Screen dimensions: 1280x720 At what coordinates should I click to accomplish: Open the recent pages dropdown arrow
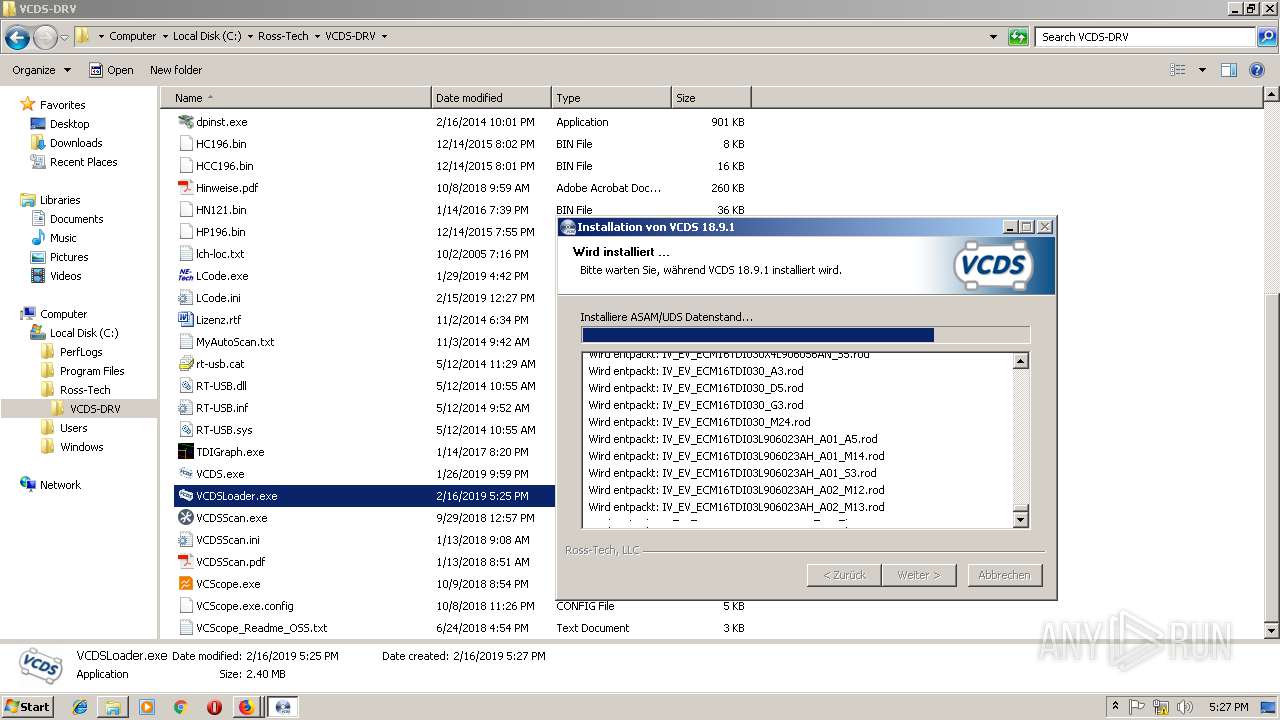click(64, 38)
